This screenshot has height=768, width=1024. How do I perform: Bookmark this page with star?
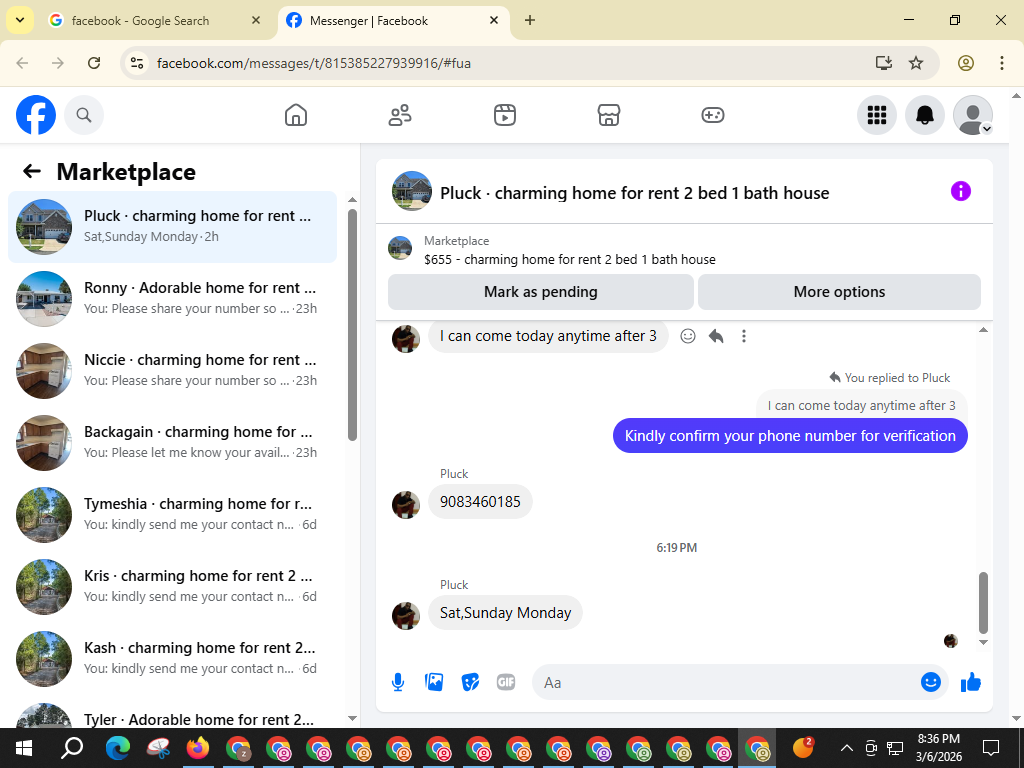tap(916, 63)
